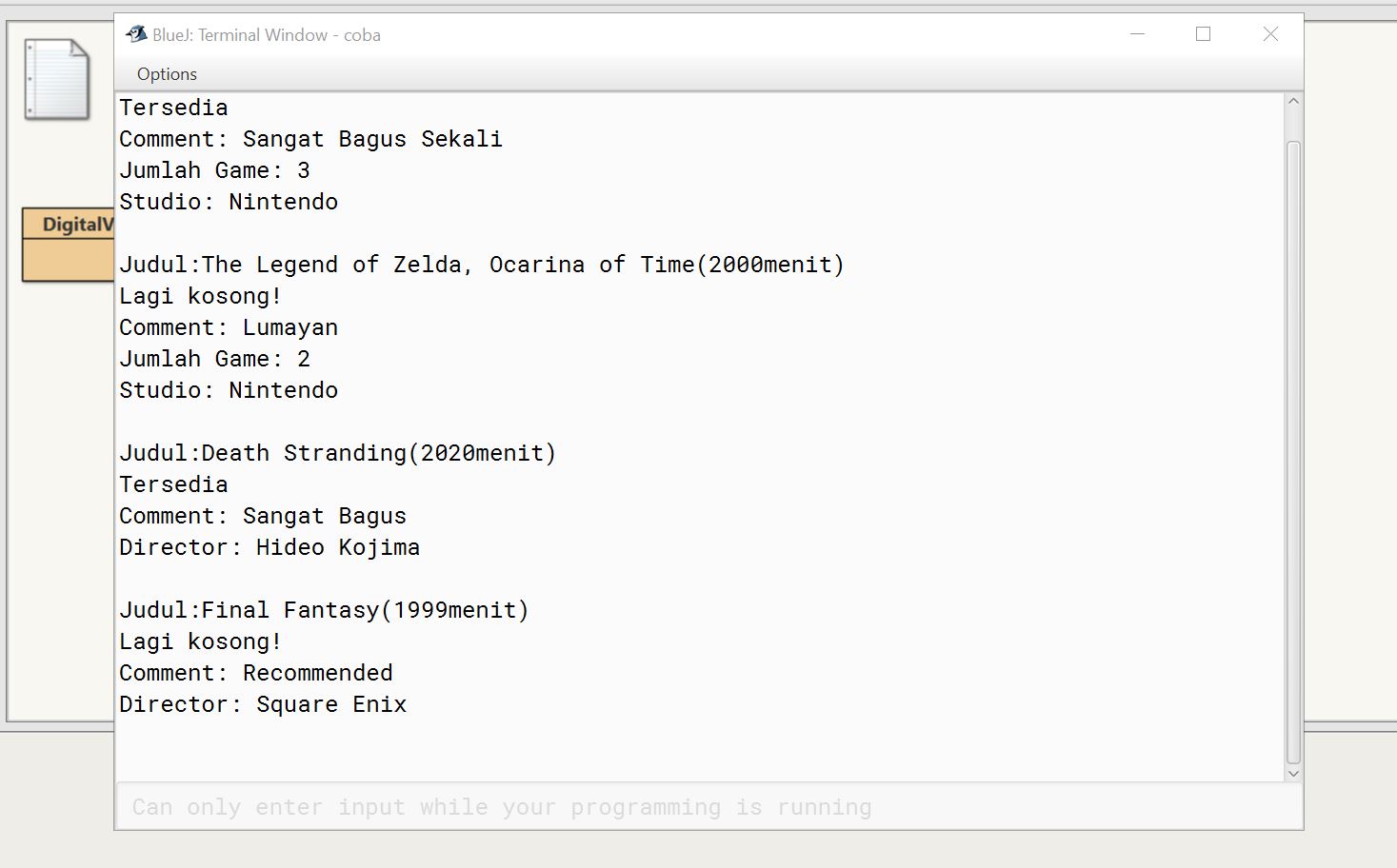Maximize the Terminal Window
This screenshot has width=1397, height=868.
pos(1204,34)
